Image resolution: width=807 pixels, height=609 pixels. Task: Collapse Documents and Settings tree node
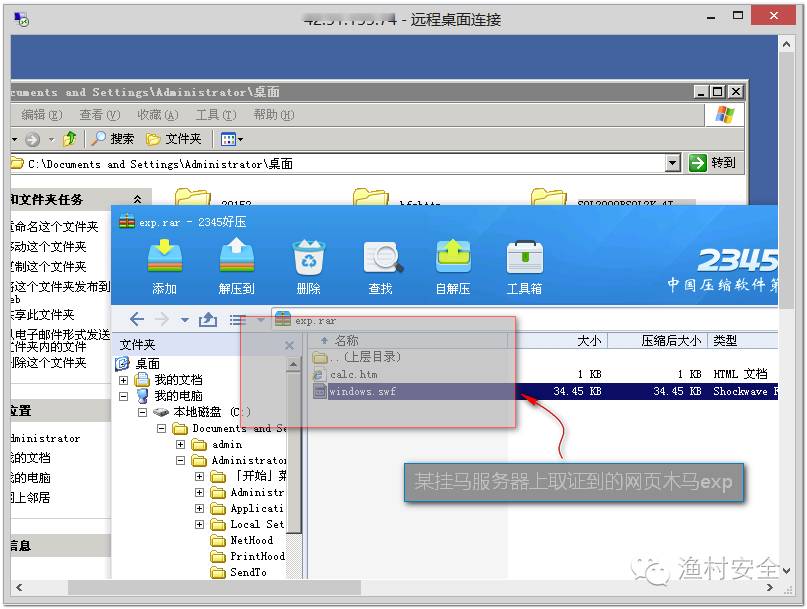coord(161,428)
